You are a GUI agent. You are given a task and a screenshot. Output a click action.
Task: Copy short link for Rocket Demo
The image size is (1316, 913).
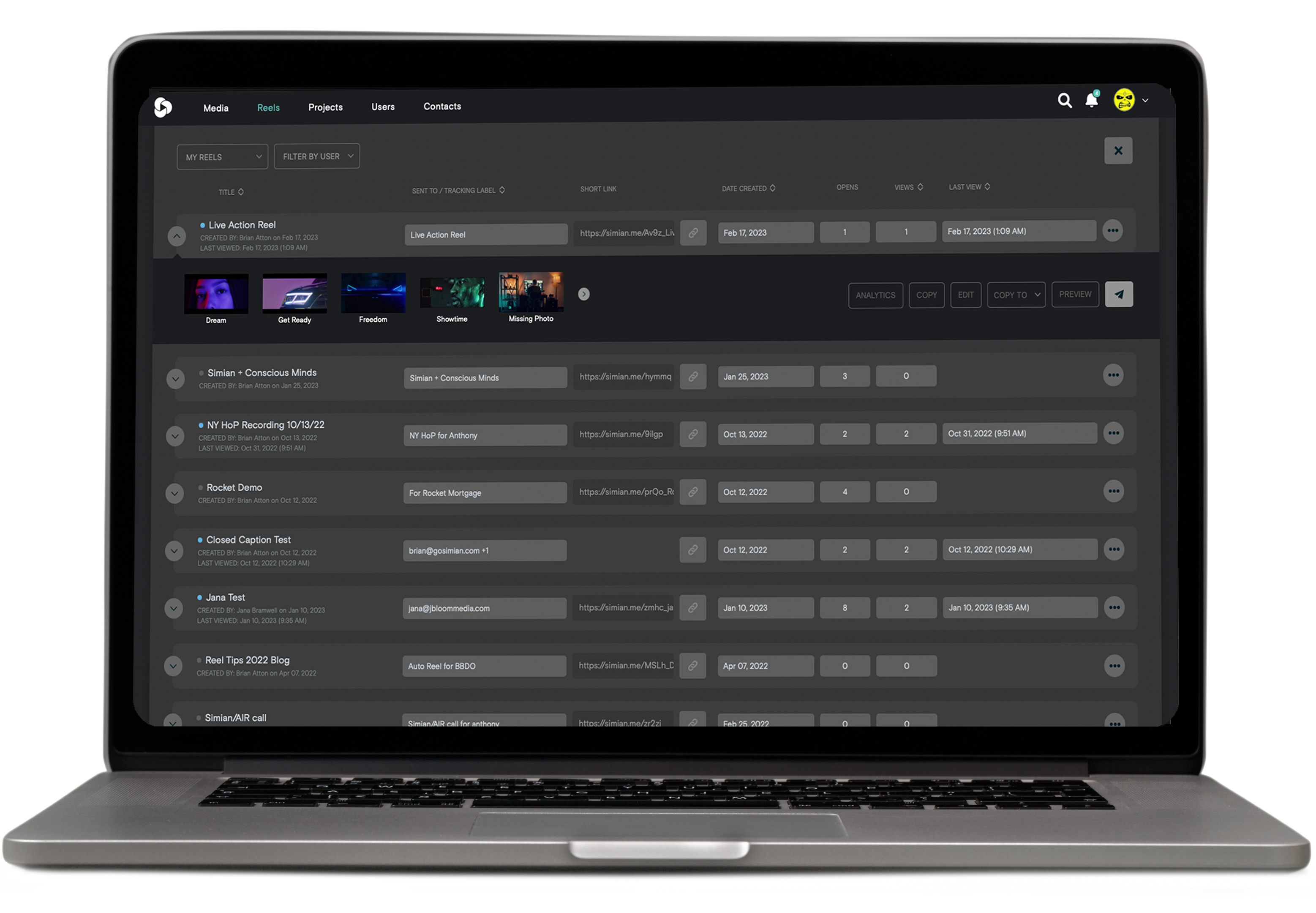click(x=693, y=492)
